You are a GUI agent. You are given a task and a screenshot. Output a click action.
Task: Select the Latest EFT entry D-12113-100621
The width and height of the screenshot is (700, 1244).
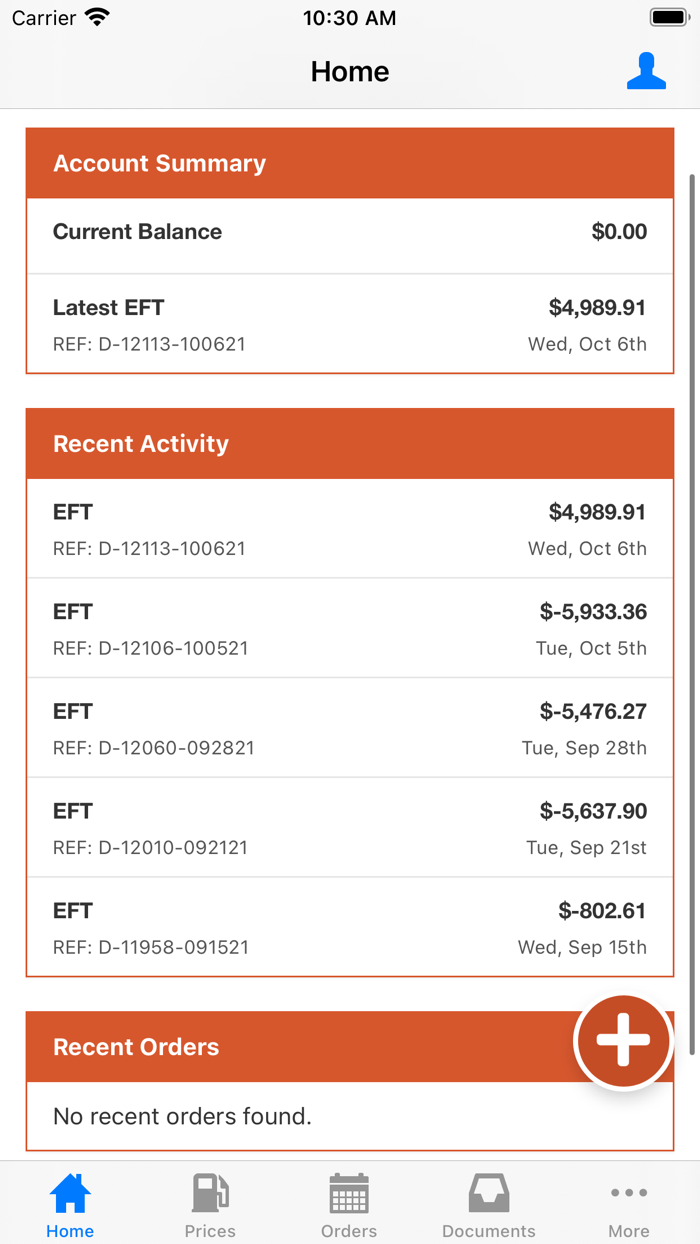[x=349, y=324]
